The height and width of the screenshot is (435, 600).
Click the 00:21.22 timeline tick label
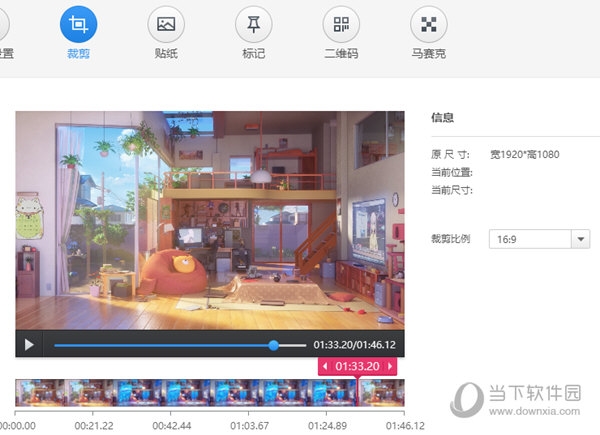(94, 425)
